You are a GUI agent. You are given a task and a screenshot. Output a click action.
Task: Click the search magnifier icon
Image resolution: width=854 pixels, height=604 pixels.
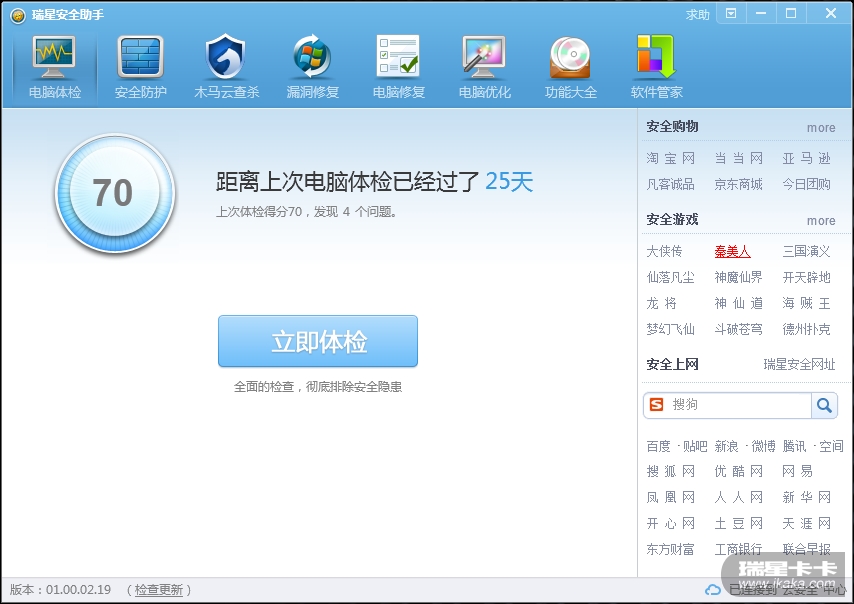click(824, 405)
